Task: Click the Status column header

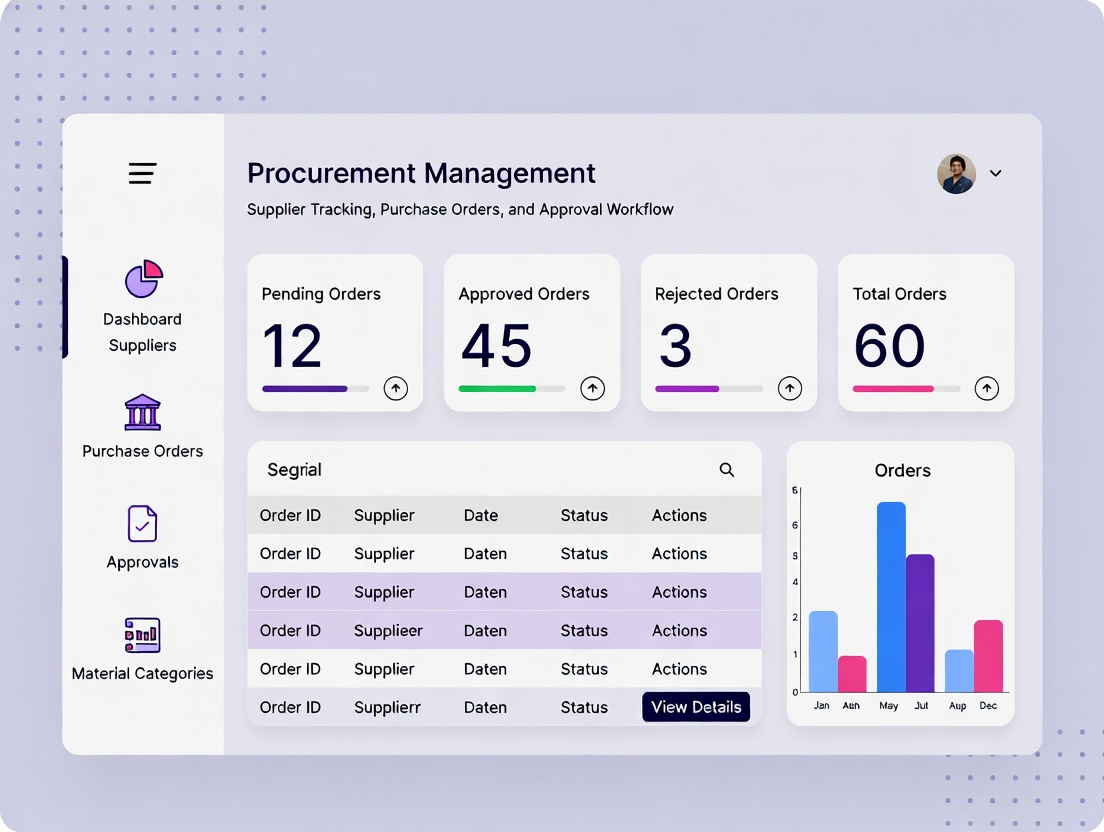Action: [x=584, y=515]
